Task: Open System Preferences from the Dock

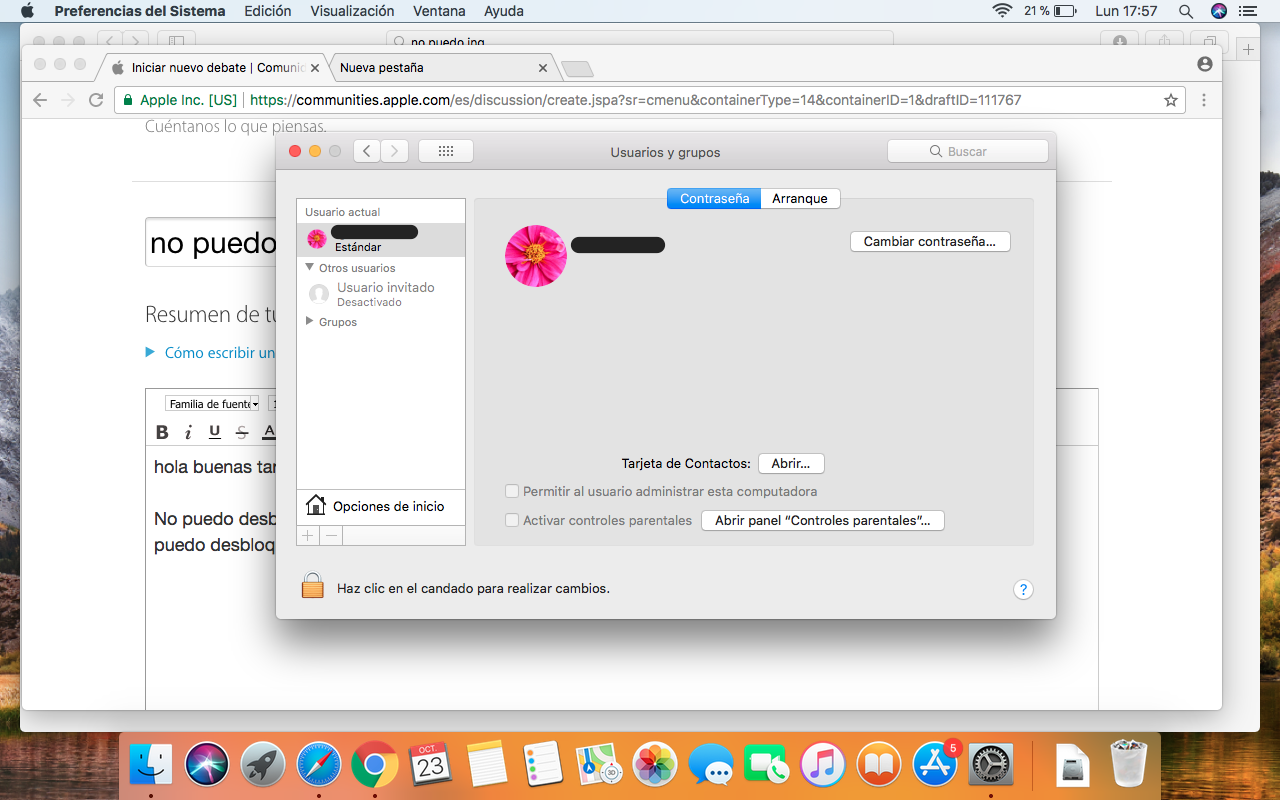Action: click(991, 765)
